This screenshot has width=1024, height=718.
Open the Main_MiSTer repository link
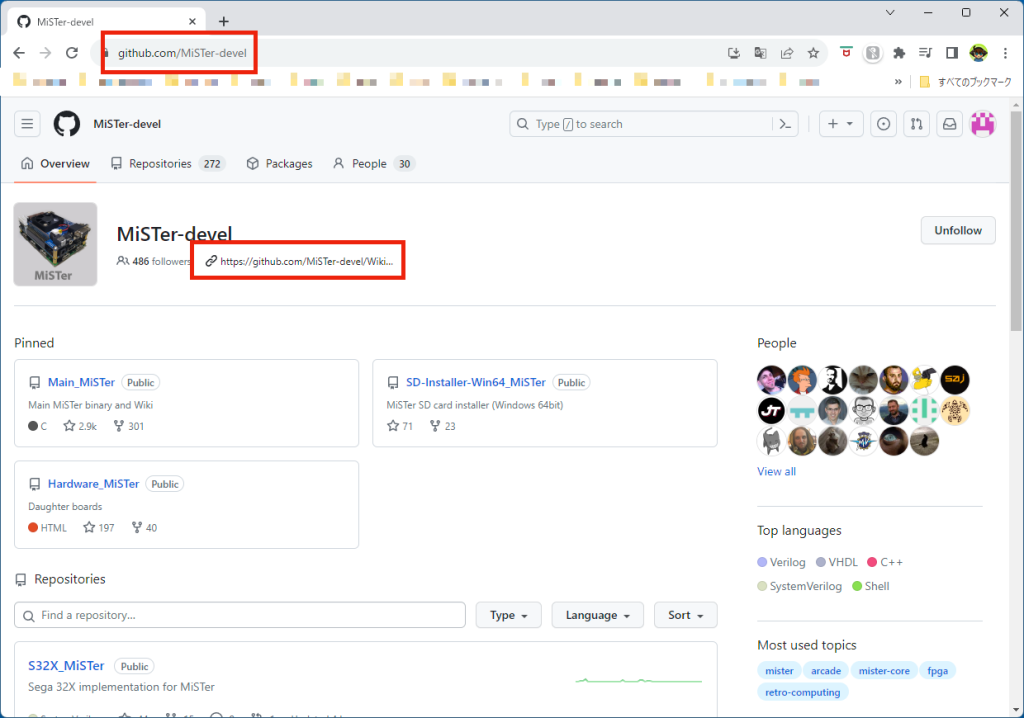pyautogui.click(x=82, y=382)
